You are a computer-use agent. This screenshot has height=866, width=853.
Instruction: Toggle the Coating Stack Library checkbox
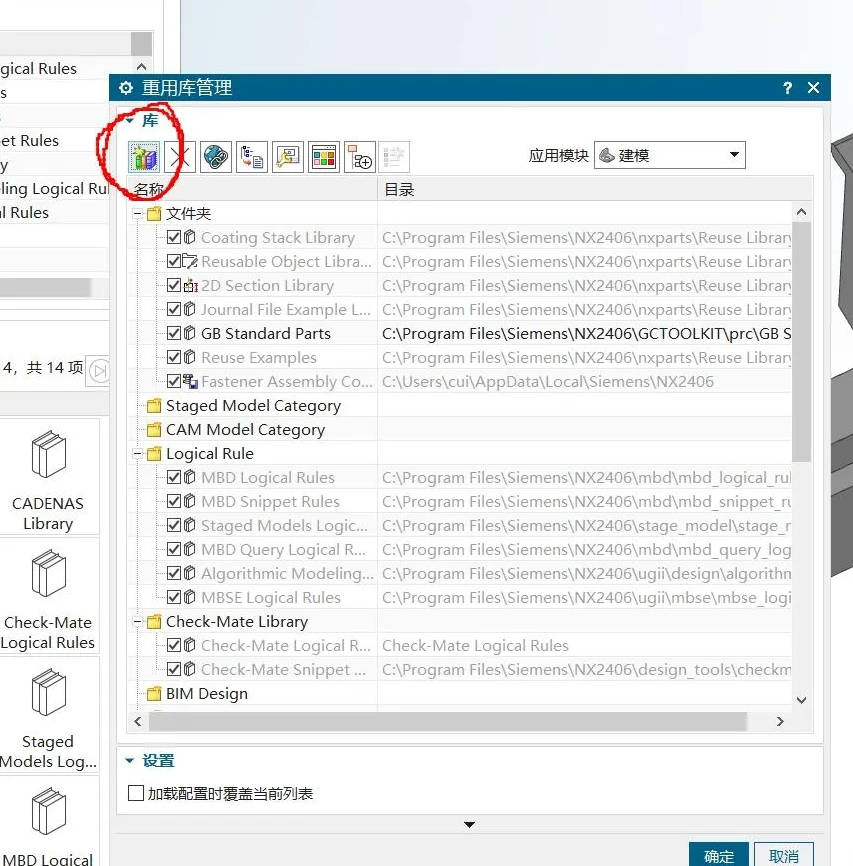tap(174, 238)
